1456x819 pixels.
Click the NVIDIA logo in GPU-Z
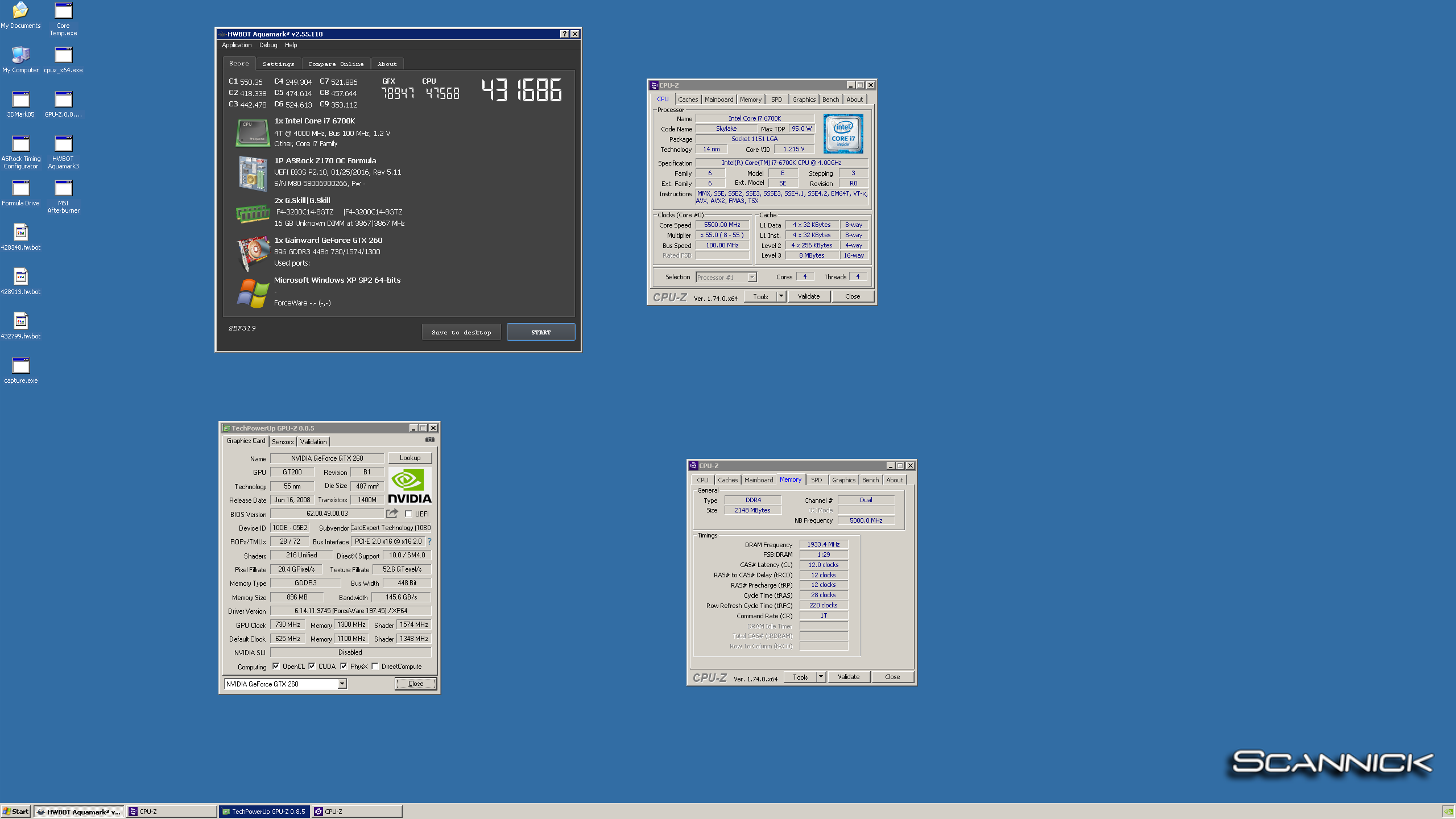(410, 486)
